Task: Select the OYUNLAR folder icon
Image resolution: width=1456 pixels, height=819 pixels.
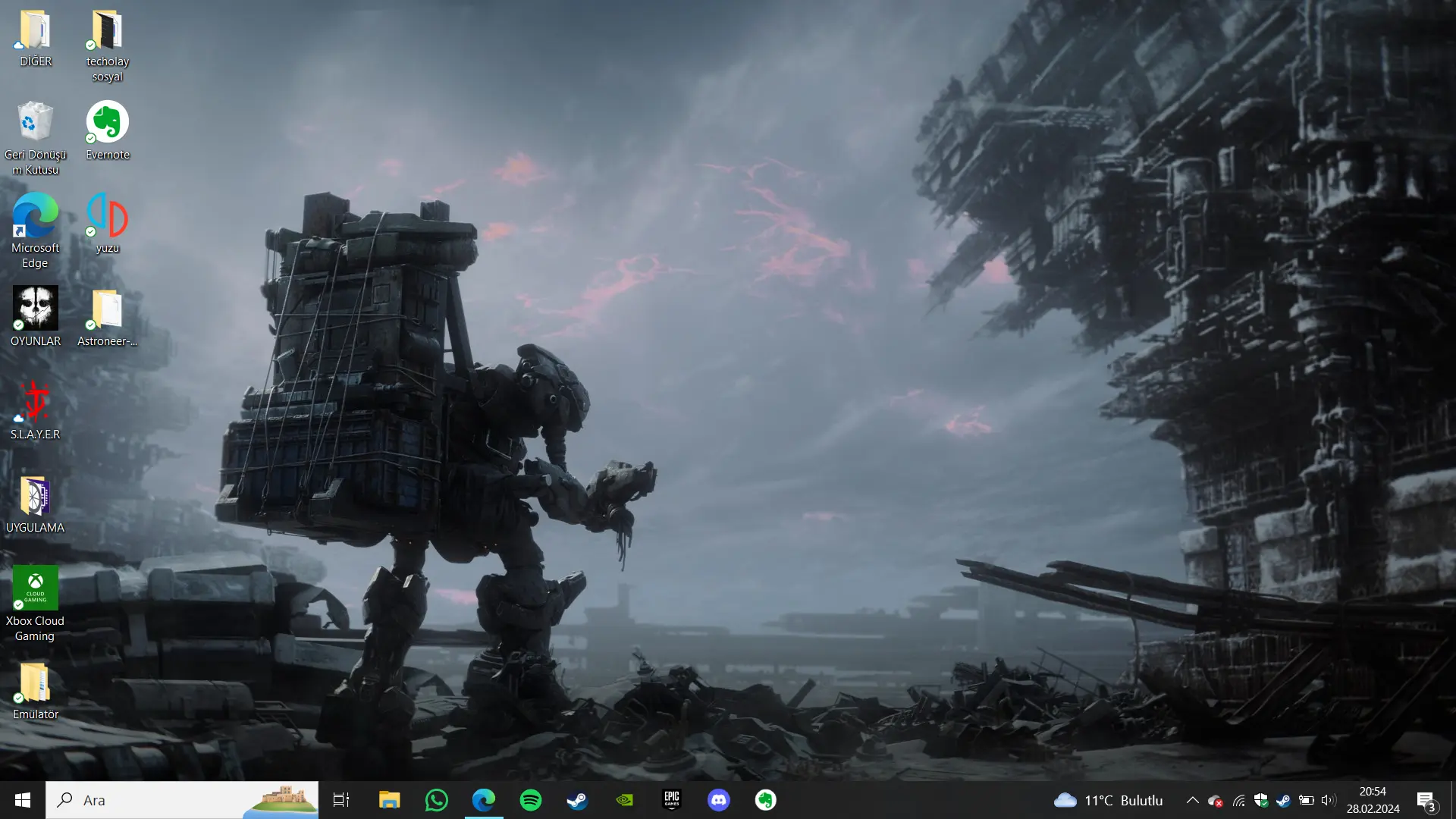Action: tap(35, 317)
